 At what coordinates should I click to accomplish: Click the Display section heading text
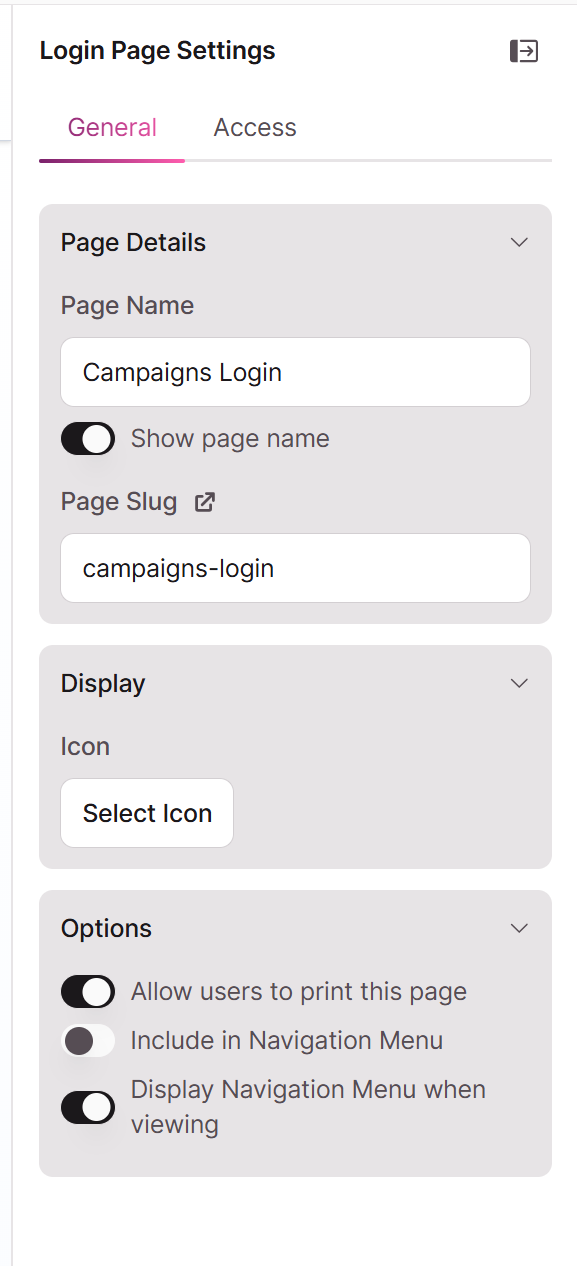pos(103,684)
